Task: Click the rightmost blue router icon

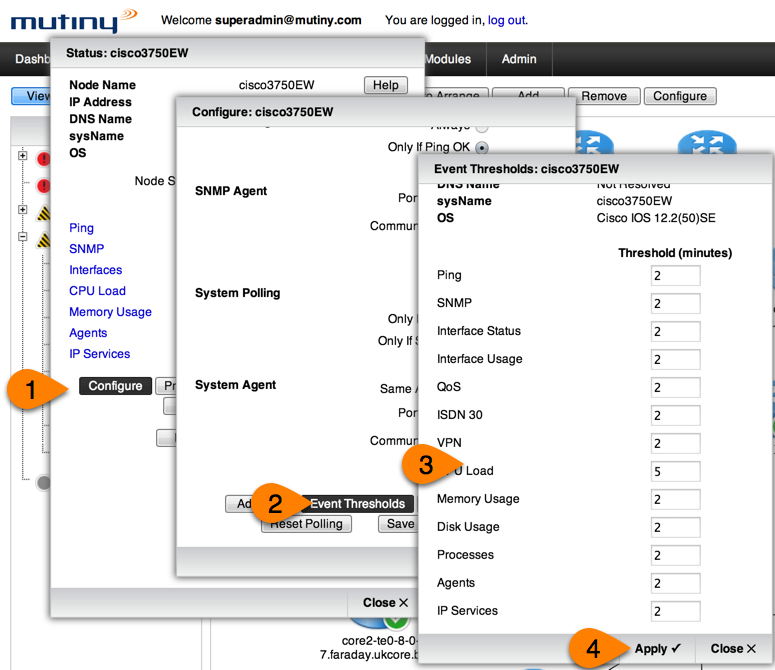Action: (706, 146)
